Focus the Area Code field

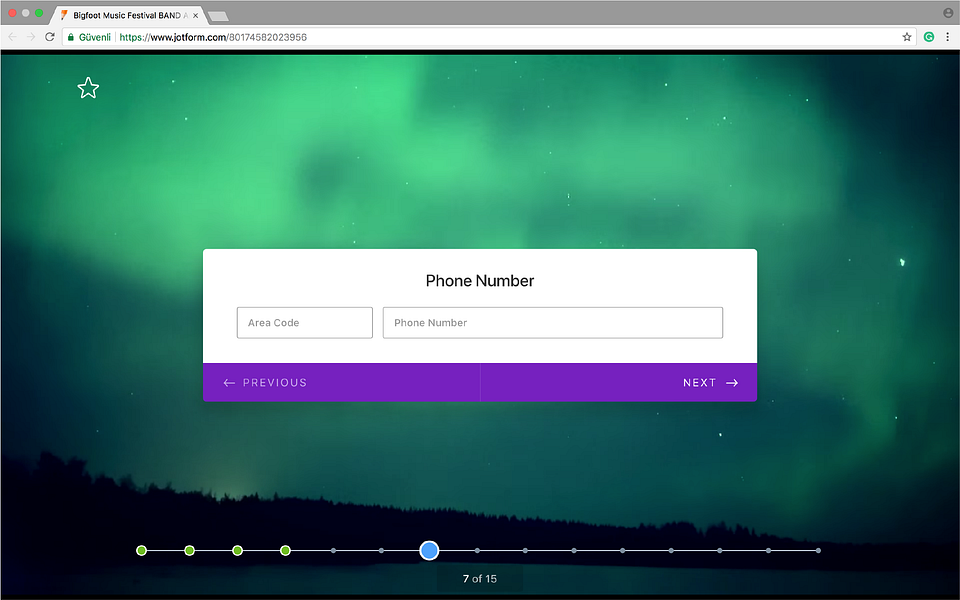click(x=305, y=323)
